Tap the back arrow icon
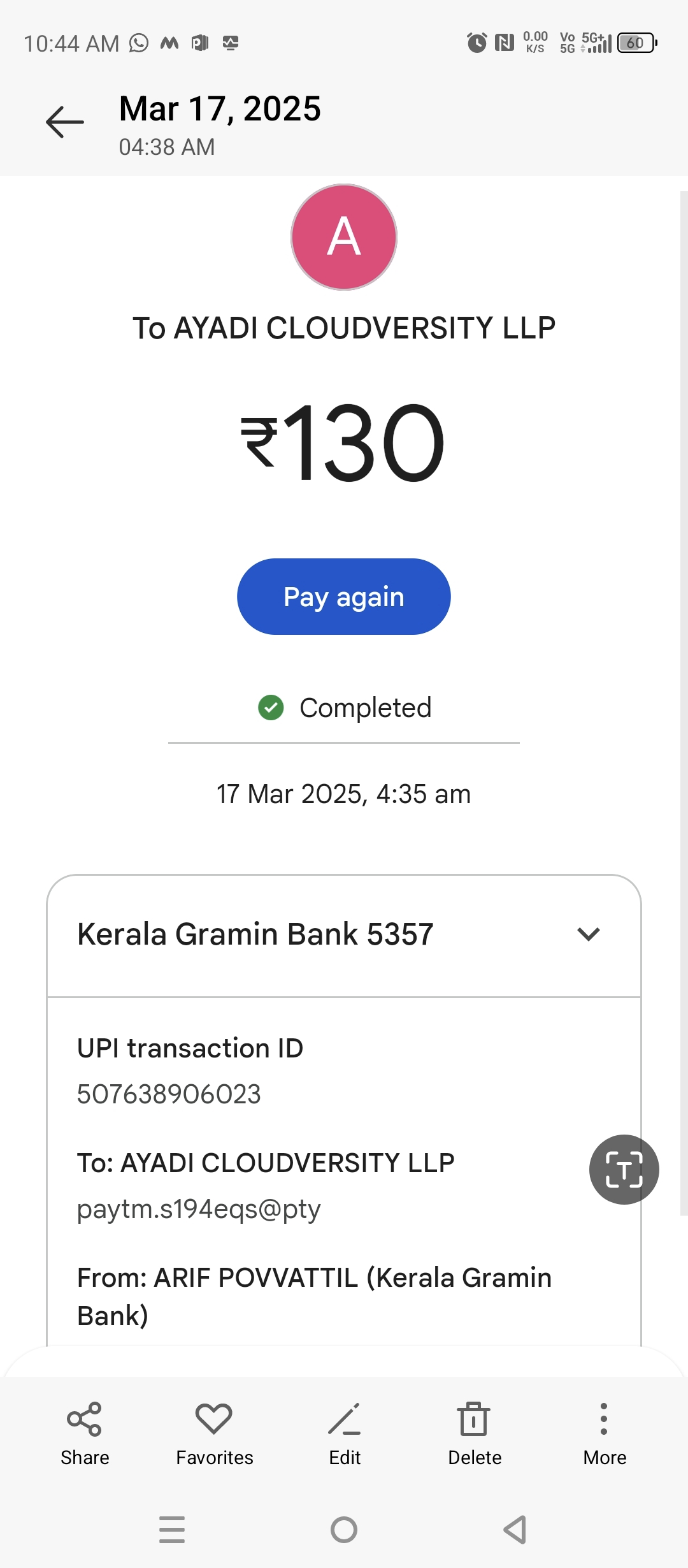The width and height of the screenshot is (688, 1568). [x=65, y=121]
